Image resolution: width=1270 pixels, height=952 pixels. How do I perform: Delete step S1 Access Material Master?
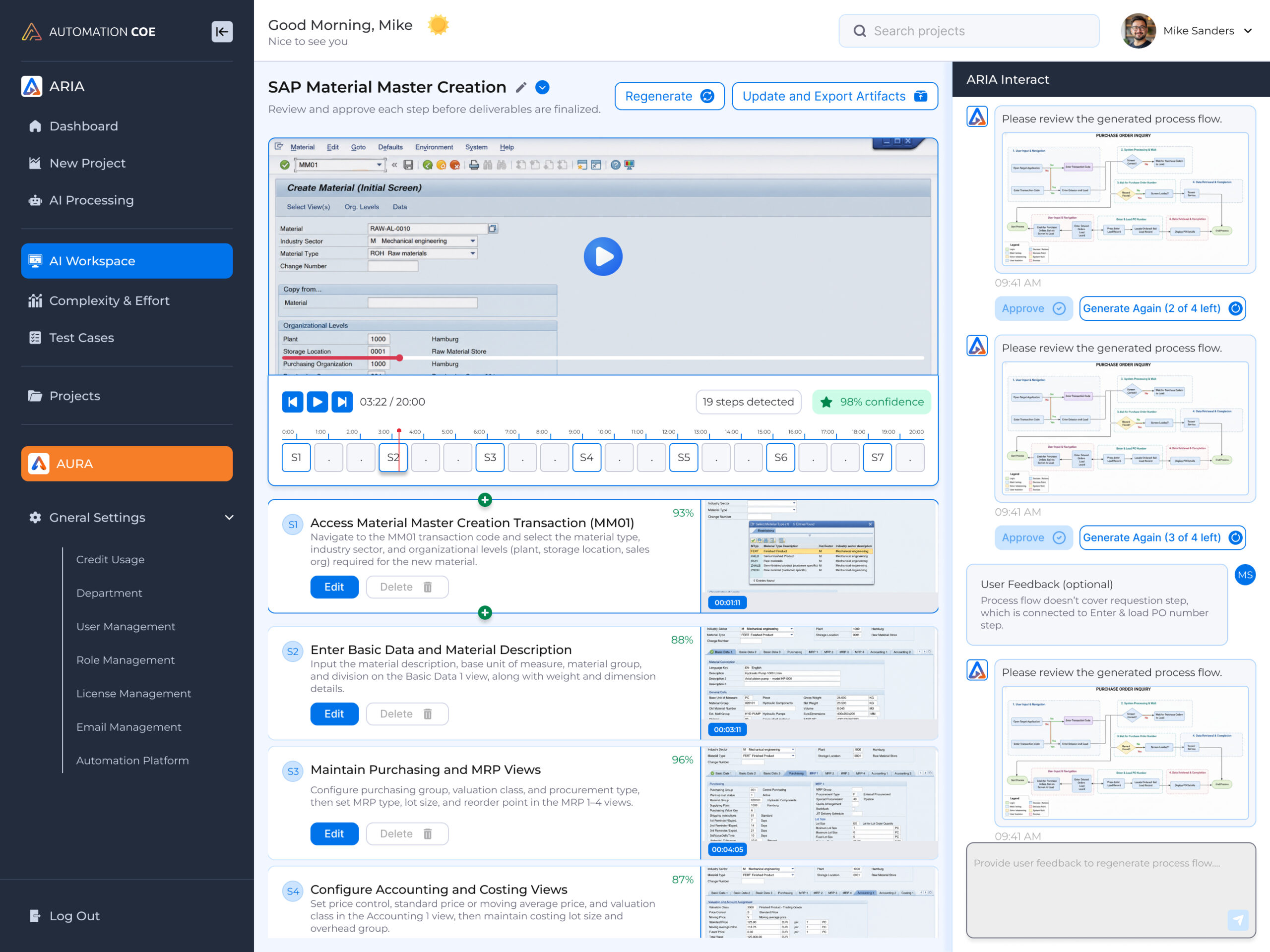[x=407, y=587]
